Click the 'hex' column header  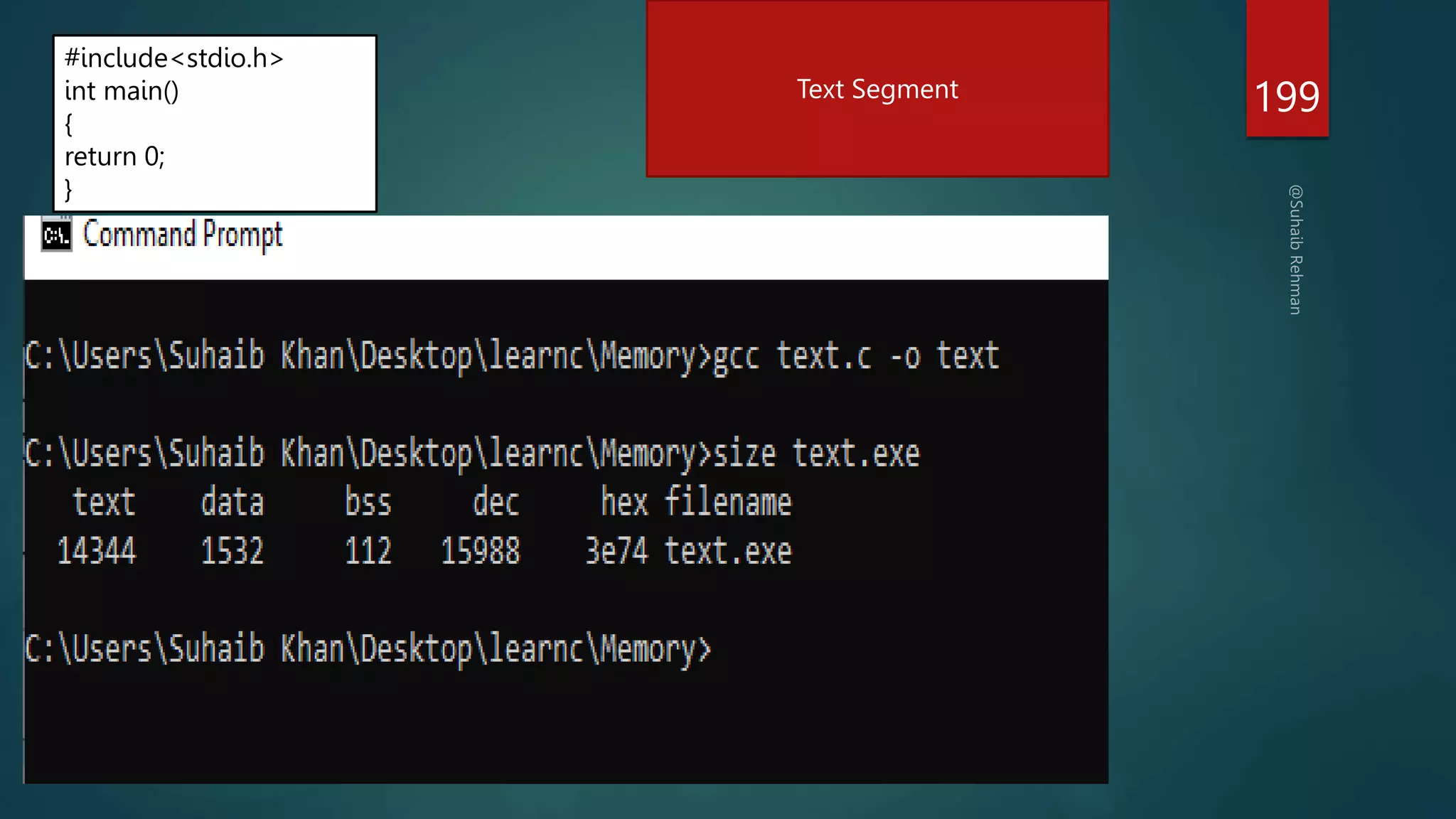(624, 502)
